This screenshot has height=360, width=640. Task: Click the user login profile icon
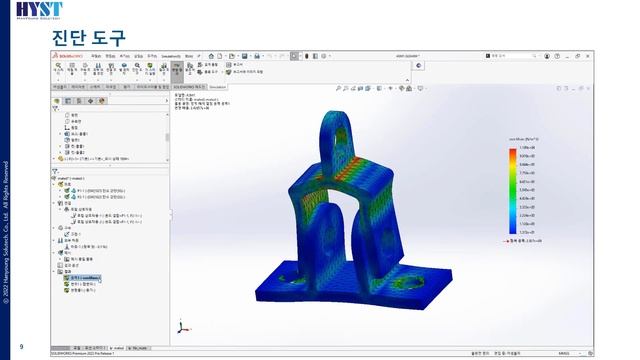547,56
